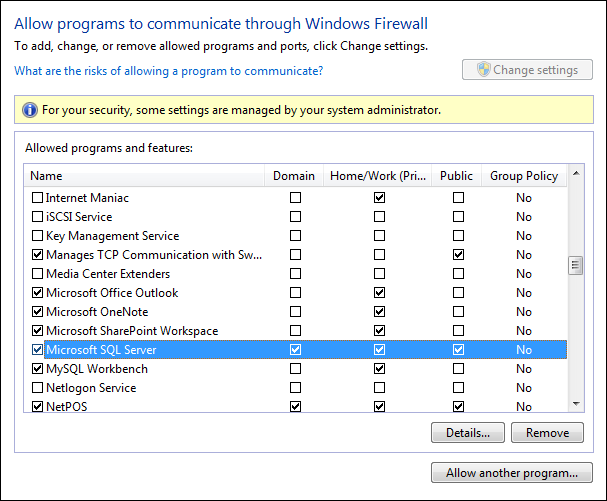
Task: Click the scrollbar down arrow
Action: click(x=576, y=404)
